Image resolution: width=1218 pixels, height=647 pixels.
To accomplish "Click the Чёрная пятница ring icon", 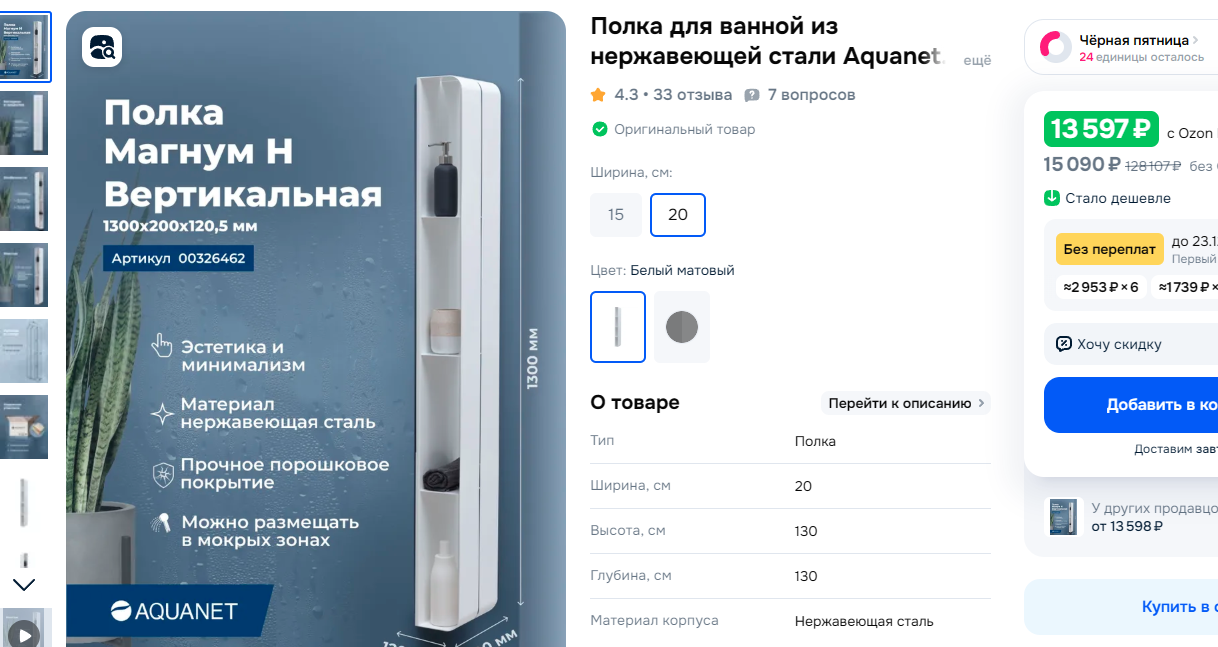I will [1056, 47].
